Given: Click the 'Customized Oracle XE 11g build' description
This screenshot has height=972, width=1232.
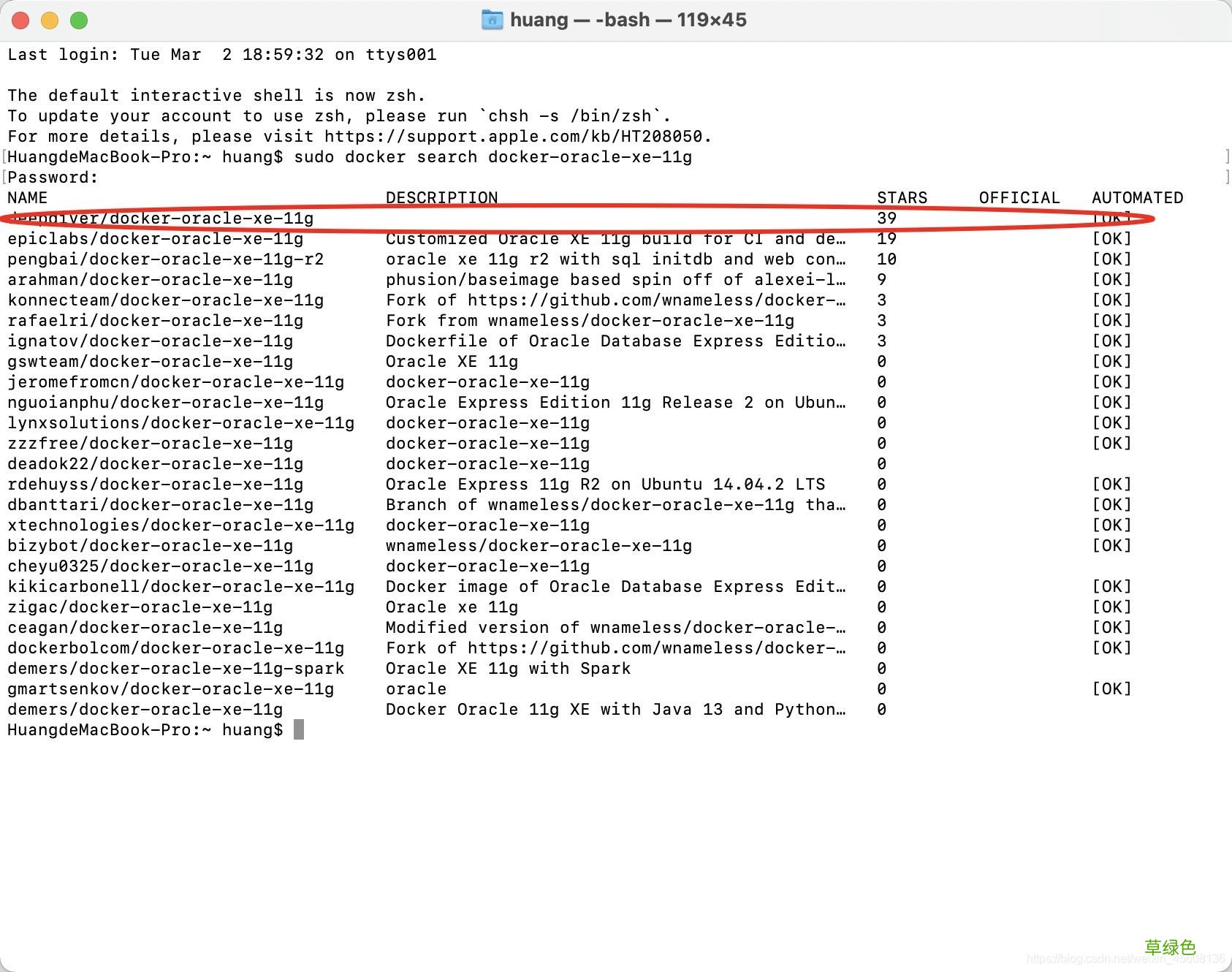Looking at the screenshot, I should (x=616, y=239).
